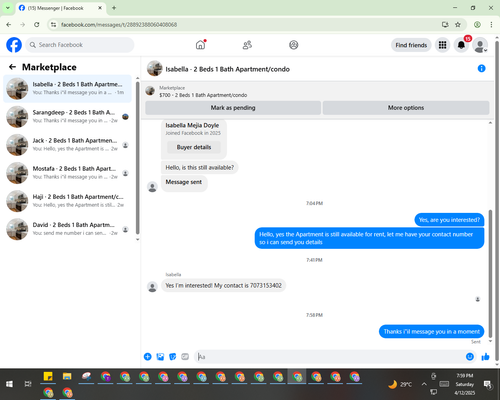
Task: Open the account profile menu
Action: point(480,45)
